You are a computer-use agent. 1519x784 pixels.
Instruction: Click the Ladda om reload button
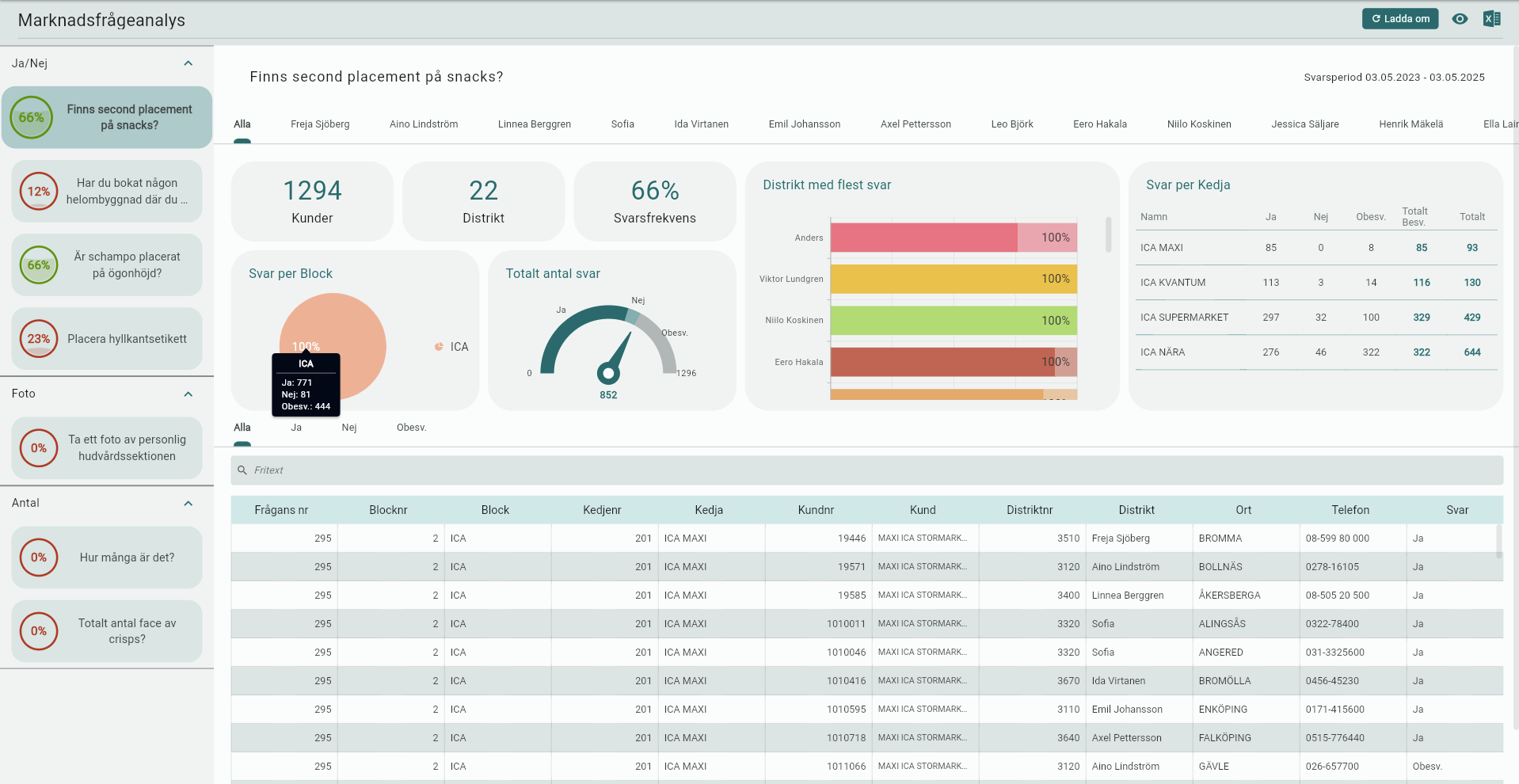pyautogui.click(x=1400, y=18)
